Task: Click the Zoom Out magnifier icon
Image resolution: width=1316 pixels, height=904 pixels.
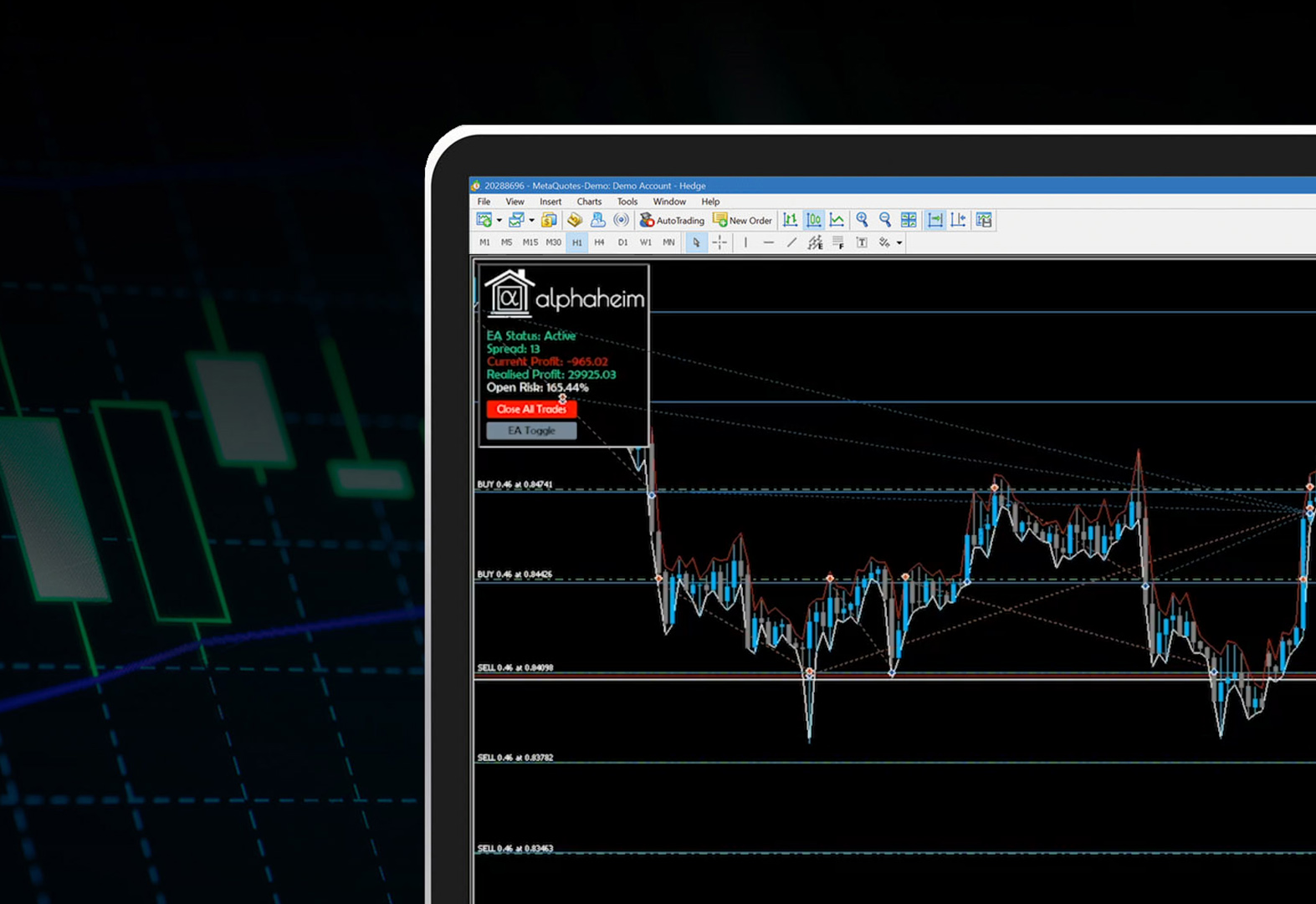Action: coord(885,220)
